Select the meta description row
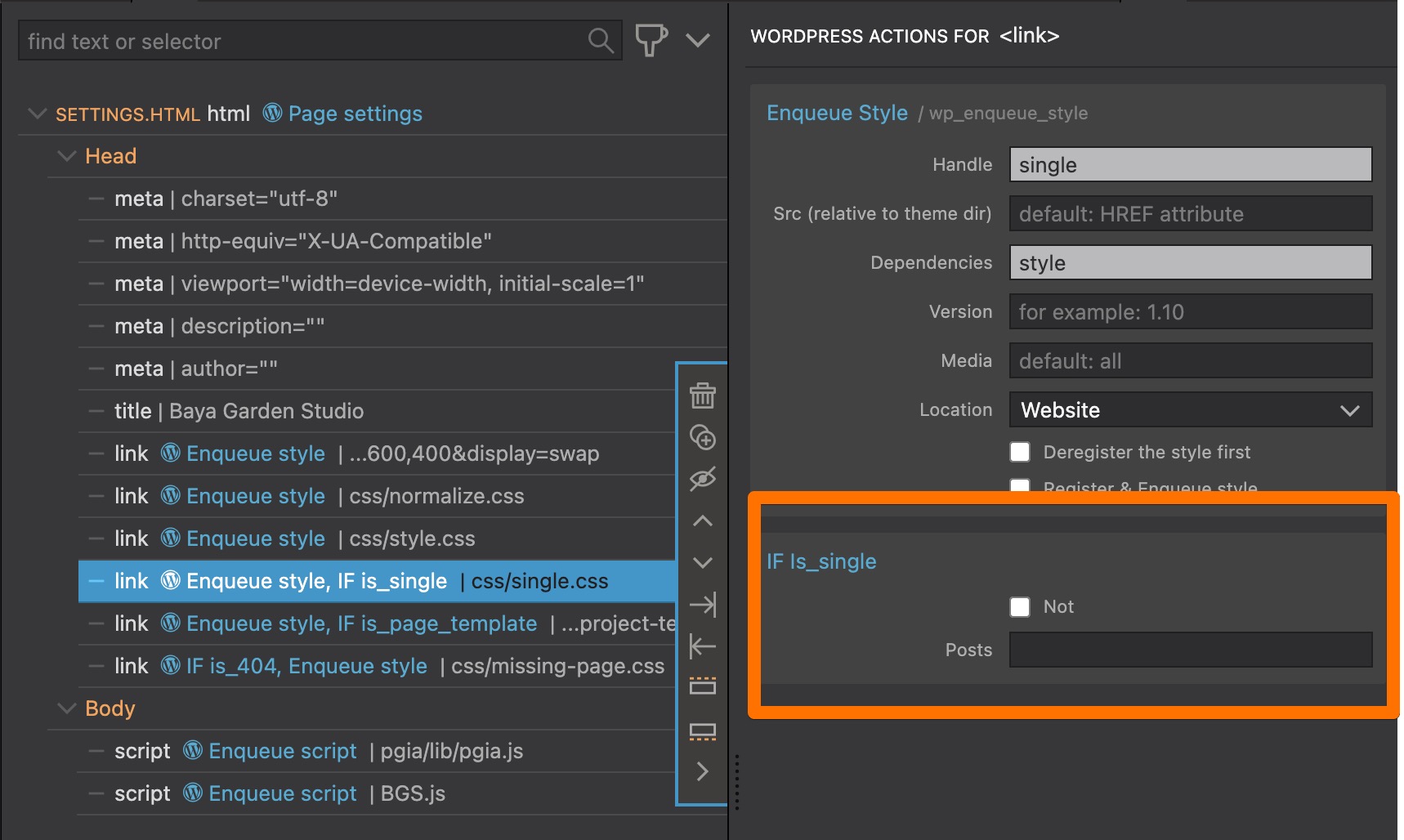Image resolution: width=1404 pixels, height=840 pixels. 402,326
